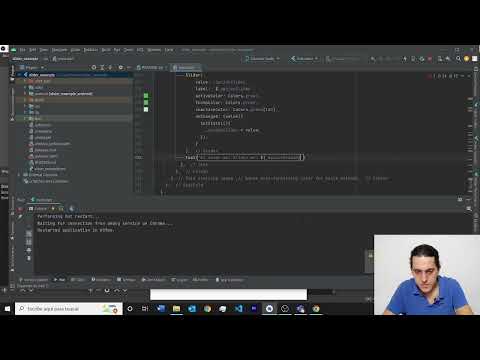Open Outlook from the taskbar
480x360 pixels.
tap(192, 309)
